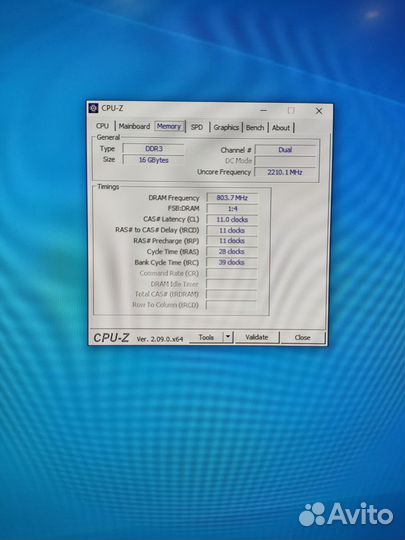Click the empty Command Rate (CR) field
Image resolution: width=405 pixels, height=540 pixels.
tap(232, 273)
